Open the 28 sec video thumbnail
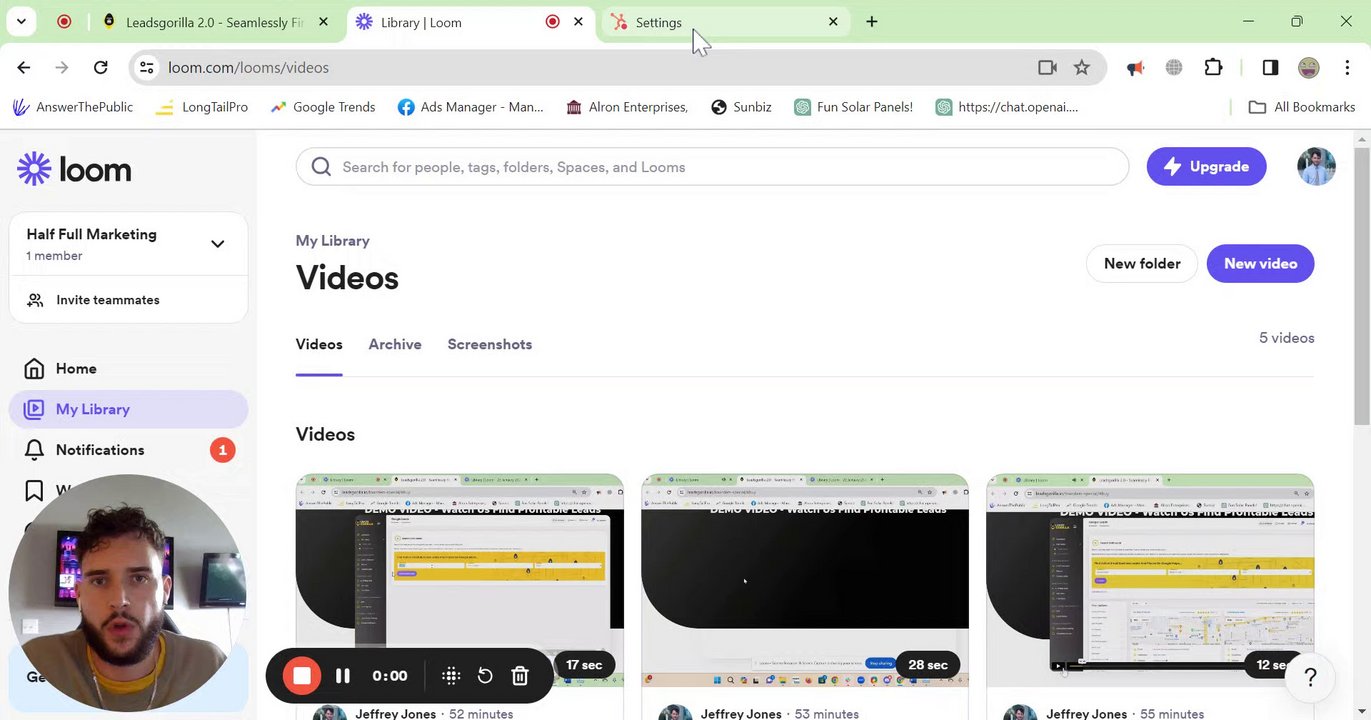The width and height of the screenshot is (1371, 720). click(805, 581)
